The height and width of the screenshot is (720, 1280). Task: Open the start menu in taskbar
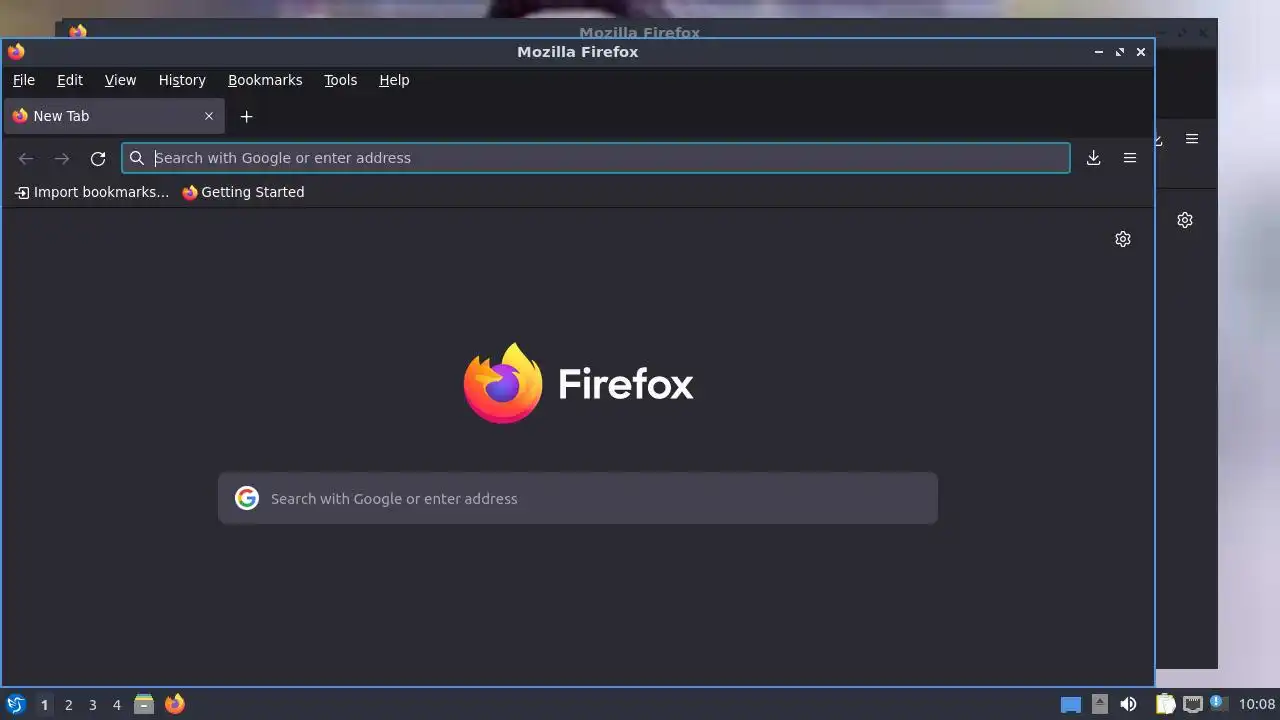point(15,704)
